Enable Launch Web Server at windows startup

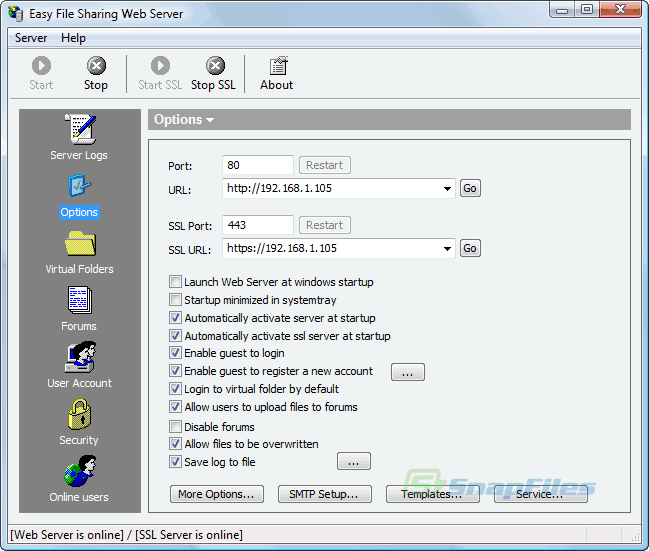point(175,282)
